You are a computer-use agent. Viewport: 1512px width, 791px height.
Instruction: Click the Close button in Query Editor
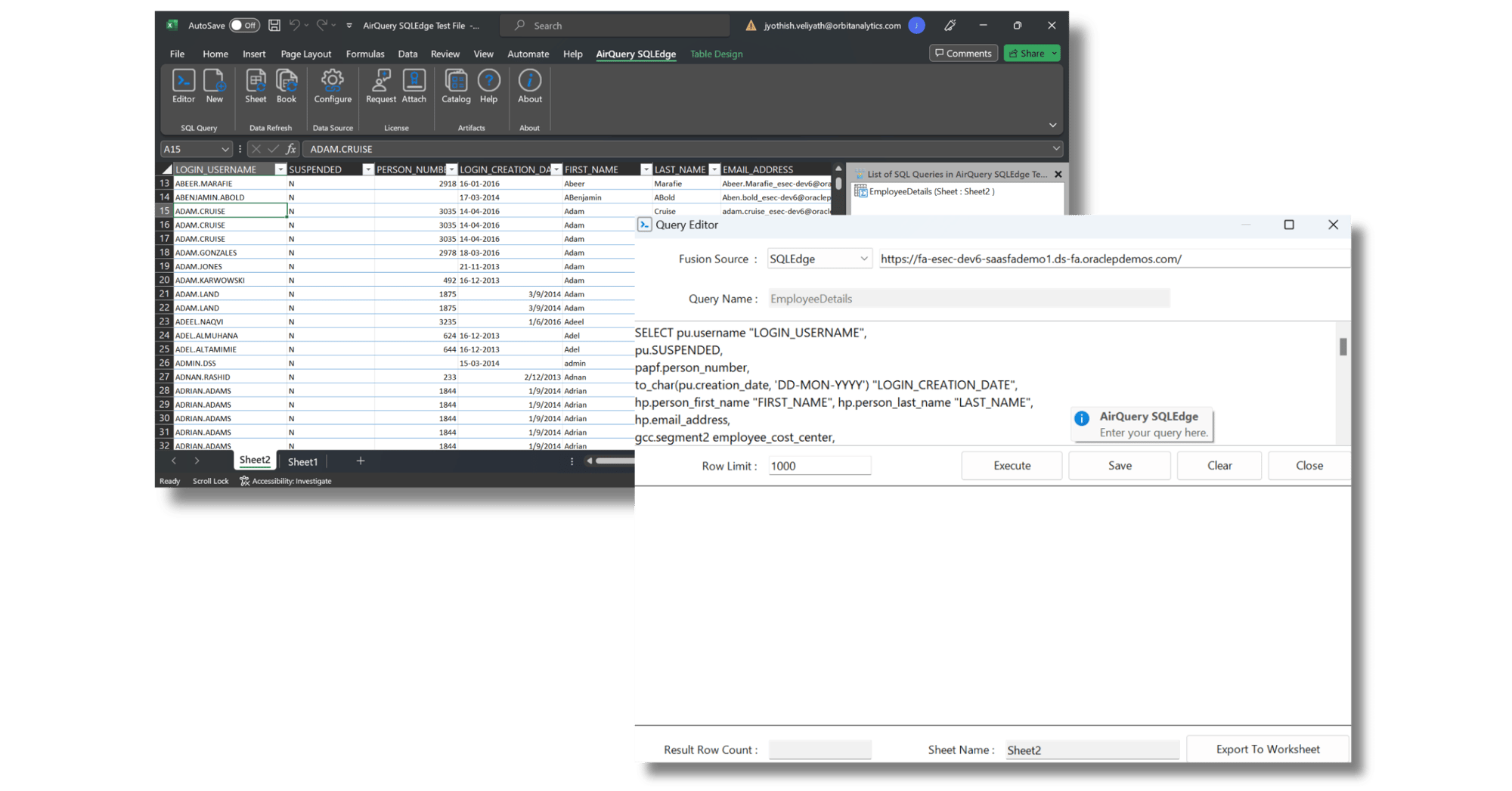(1309, 465)
